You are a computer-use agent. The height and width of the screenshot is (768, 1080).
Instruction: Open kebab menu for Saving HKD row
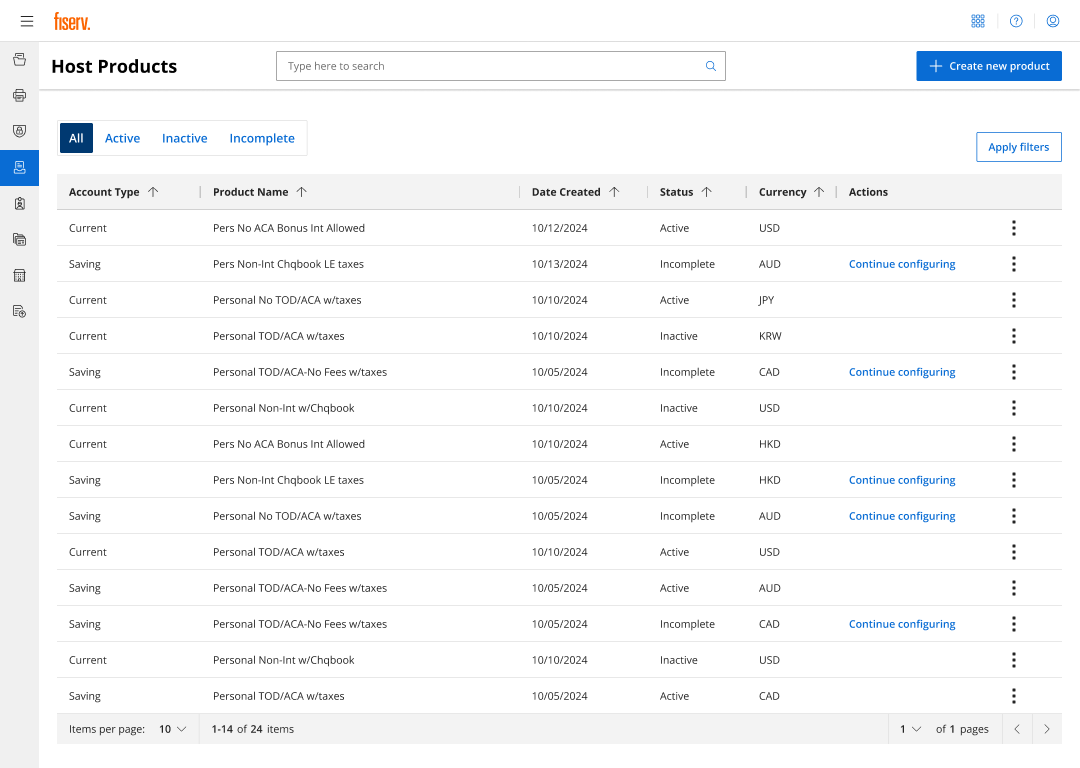click(1013, 480)
